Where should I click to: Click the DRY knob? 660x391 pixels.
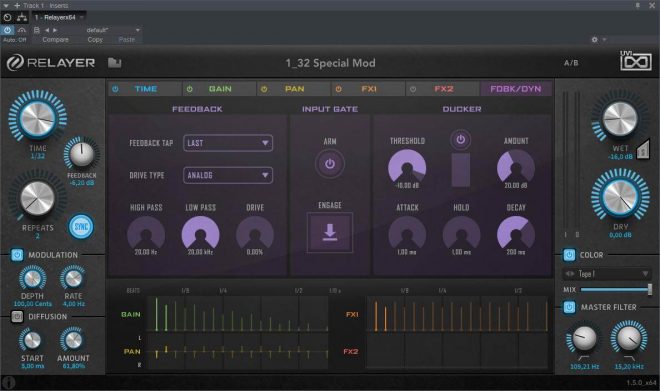tap(620, 197)
